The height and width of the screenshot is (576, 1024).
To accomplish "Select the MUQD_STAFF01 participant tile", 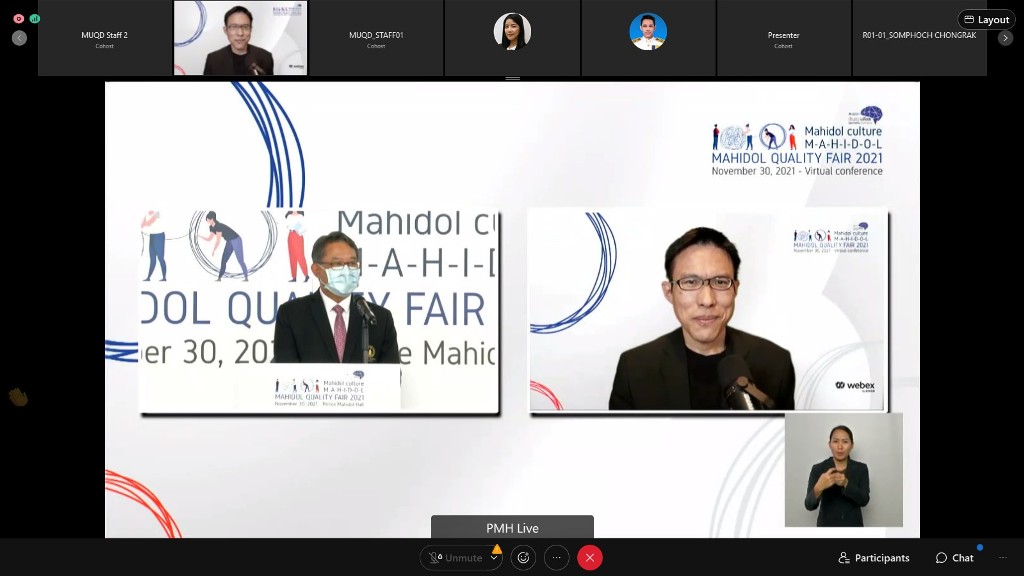I will [376, 38].
